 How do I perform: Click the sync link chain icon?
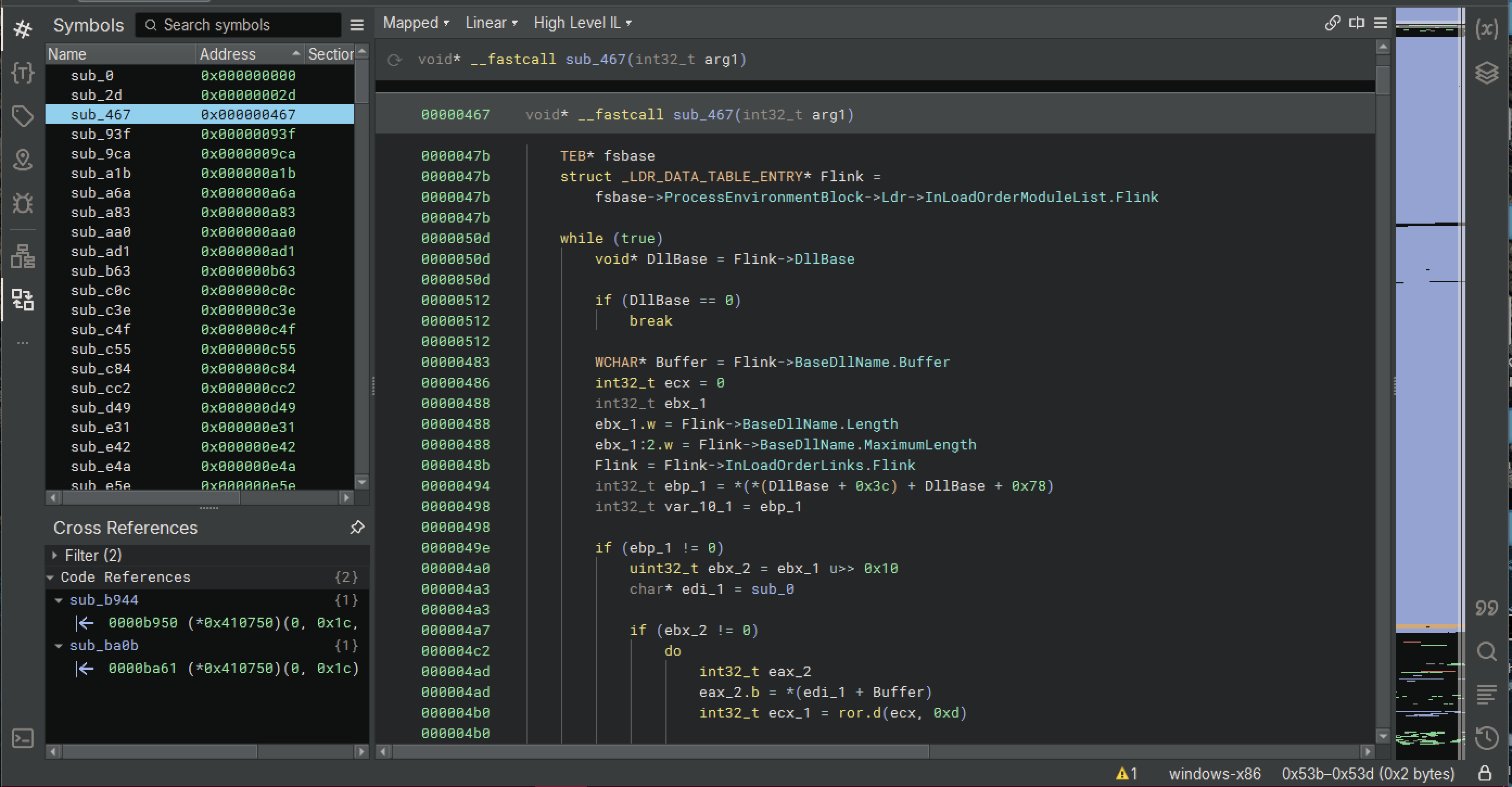coord(1332,23)
